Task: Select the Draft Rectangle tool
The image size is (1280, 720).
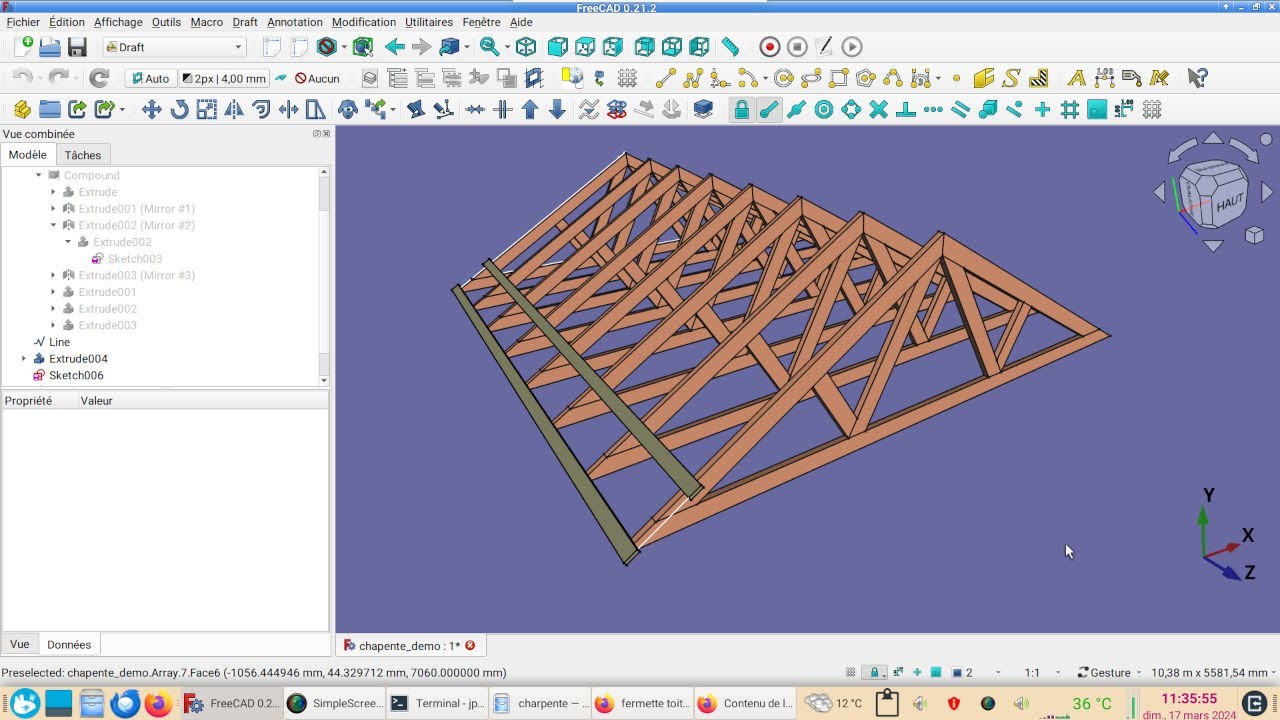Action: pos(838,78)
